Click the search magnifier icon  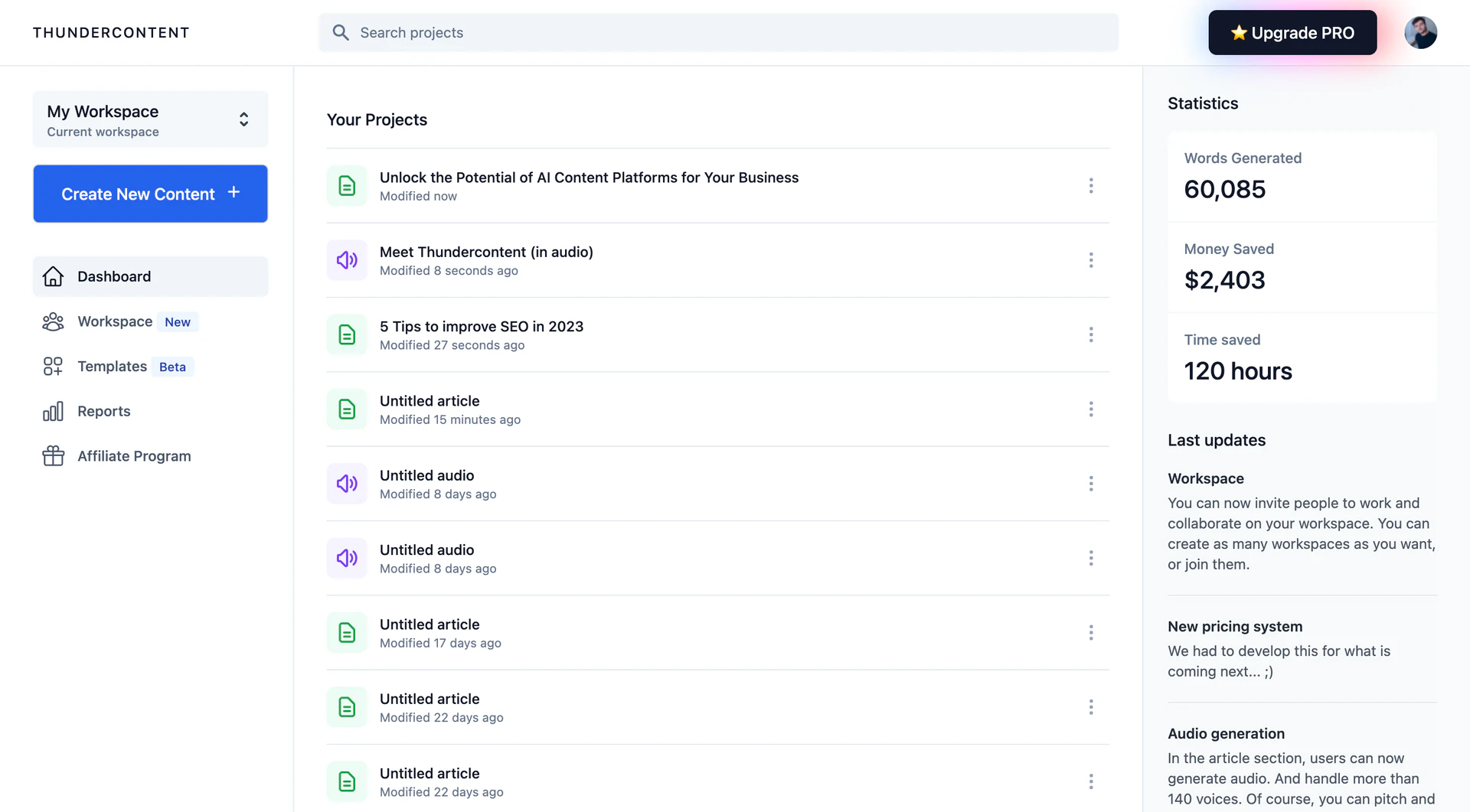340,32
